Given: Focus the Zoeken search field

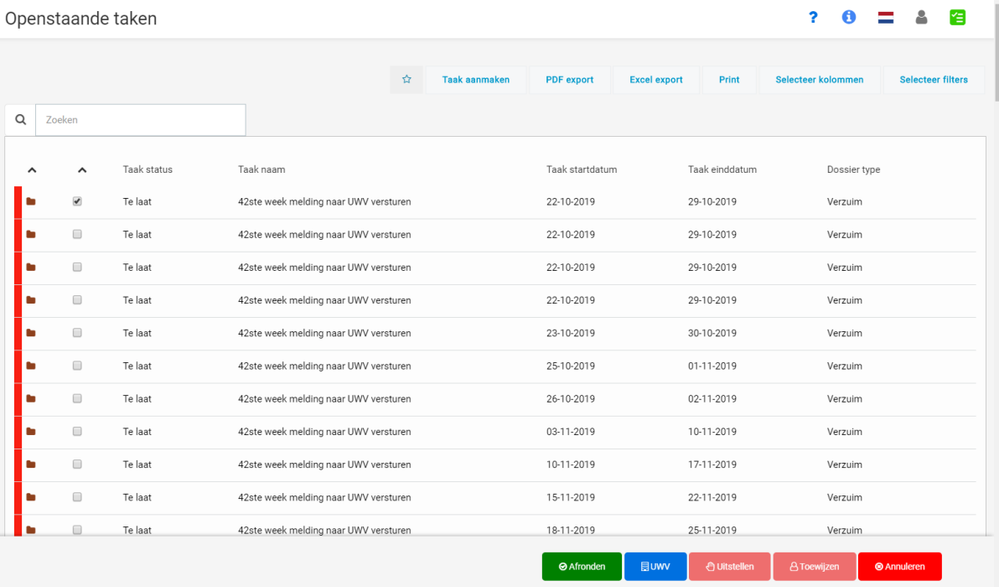Looking at the screenshot, I should pos(140,120).
